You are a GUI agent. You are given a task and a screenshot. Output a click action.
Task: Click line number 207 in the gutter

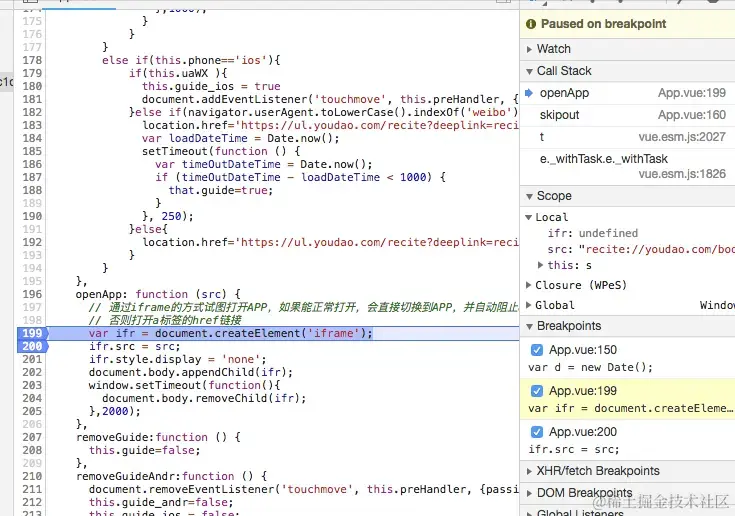pyautogui.click(x=32, y=437)
